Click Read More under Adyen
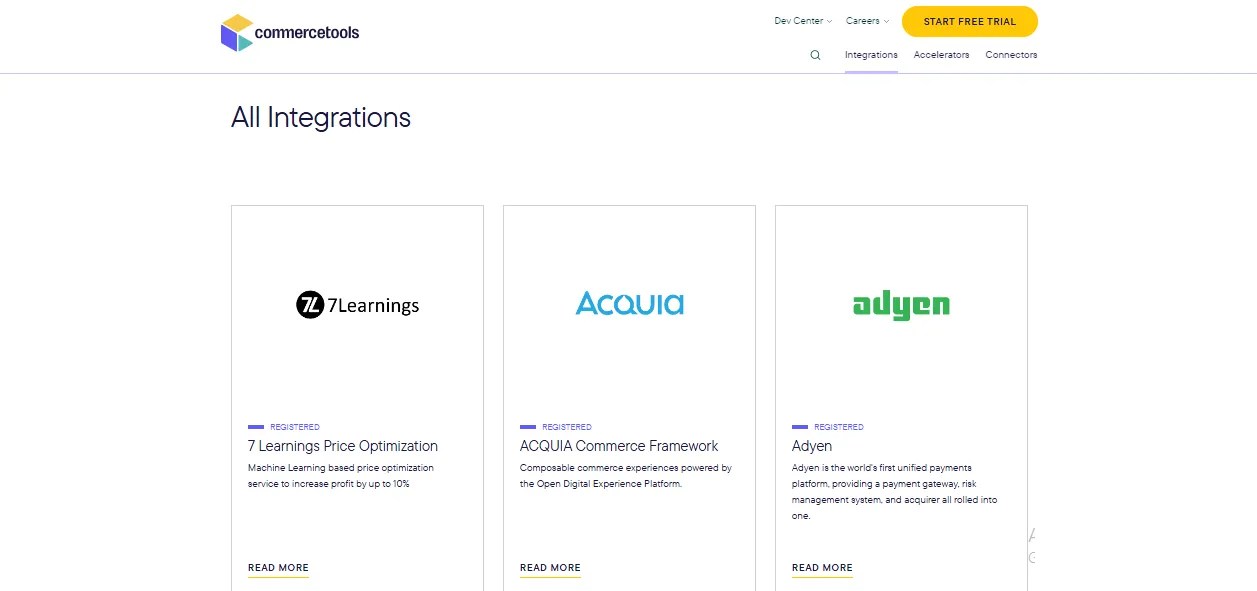This screenshot has width=1257, height=591. pyautogui.click(x=822, y=568)
